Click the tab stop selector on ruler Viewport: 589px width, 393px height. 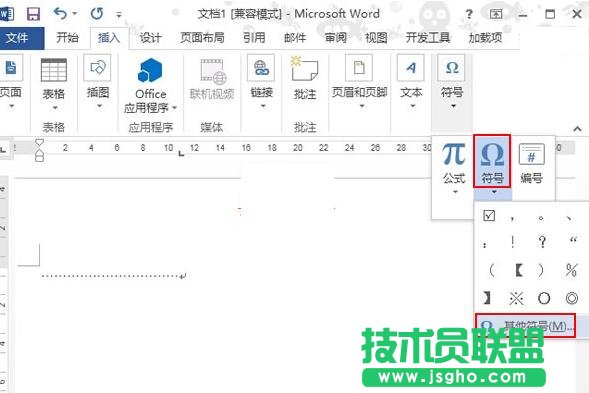click(3, 149)
